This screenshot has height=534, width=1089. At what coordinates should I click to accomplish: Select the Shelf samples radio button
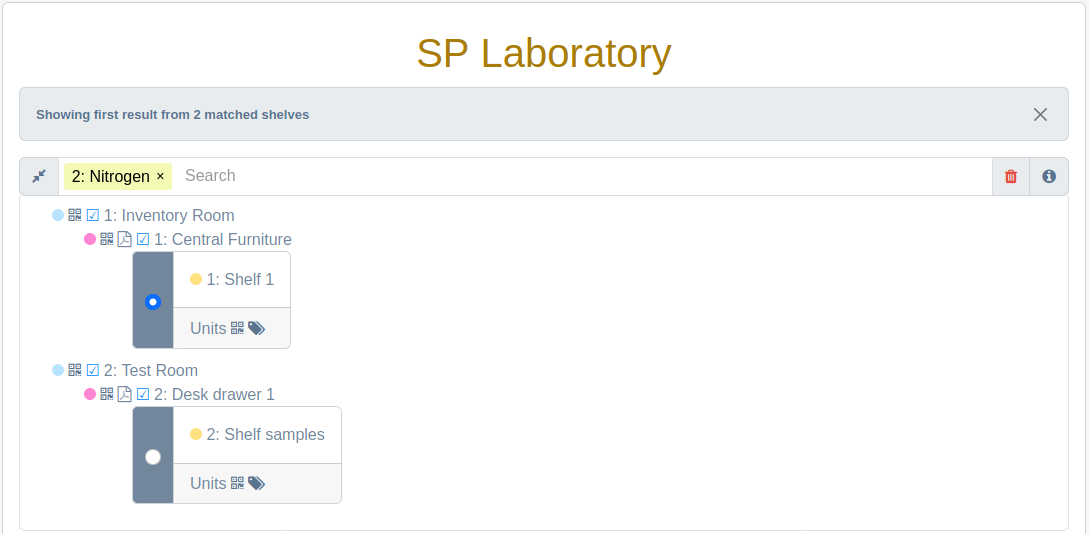153,457
